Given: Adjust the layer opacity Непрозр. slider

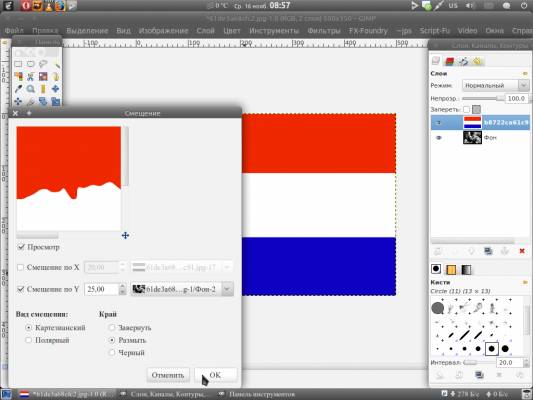Looking at the screenshot, I should [x=483, y=99].
